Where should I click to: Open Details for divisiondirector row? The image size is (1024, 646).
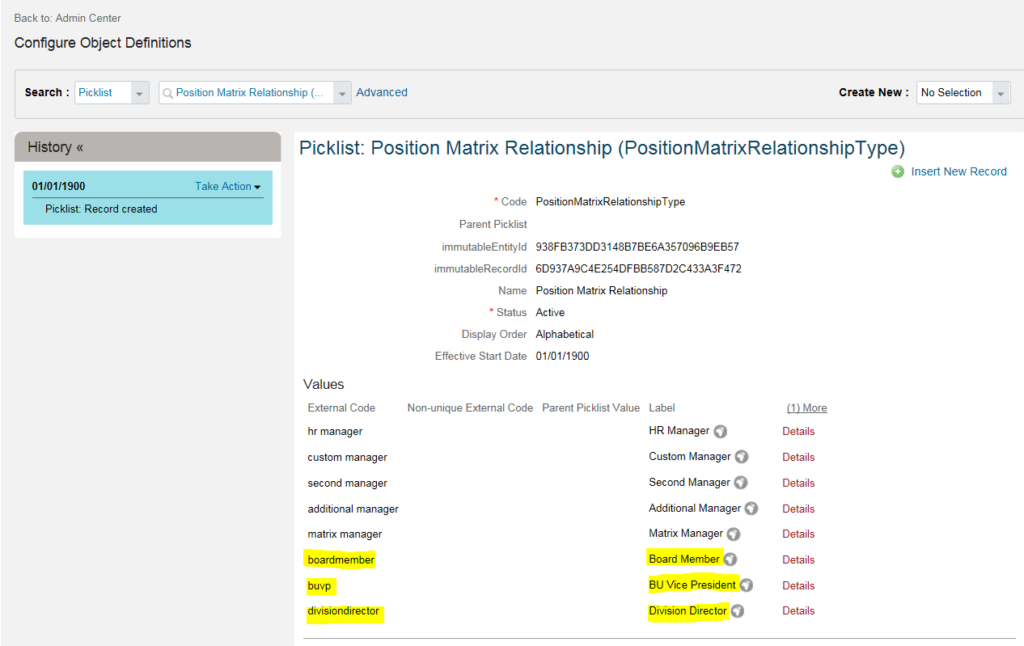(798, 611)
